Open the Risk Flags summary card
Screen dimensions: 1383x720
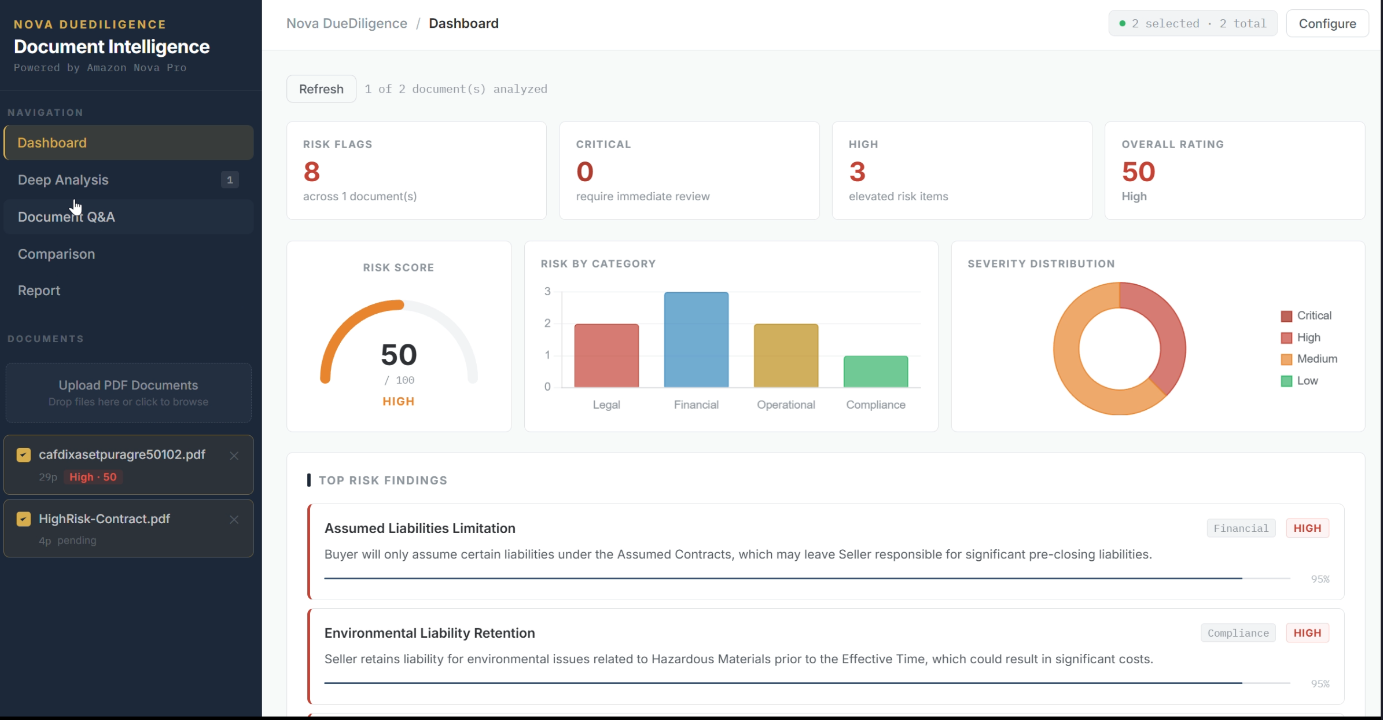[416, 171]
